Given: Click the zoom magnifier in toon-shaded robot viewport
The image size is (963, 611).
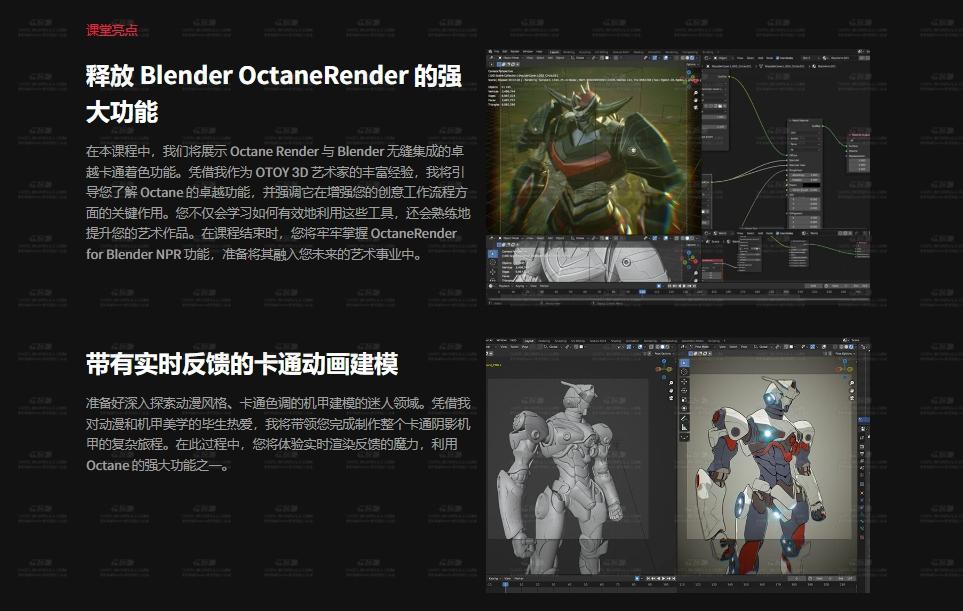Looking at the screenshot, I should pos(852,383).
